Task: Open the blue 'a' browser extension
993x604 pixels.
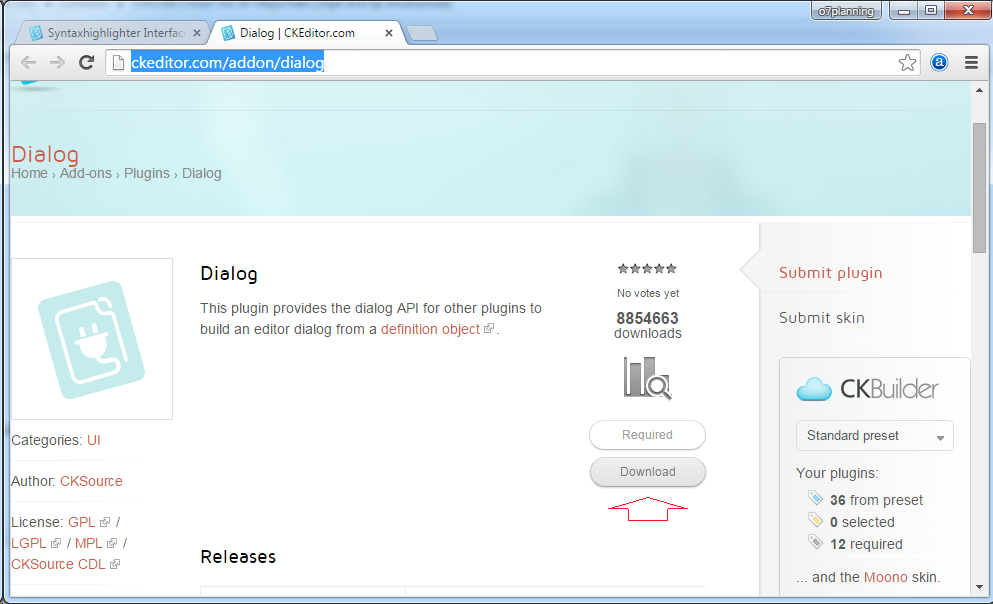Action: [939, 62]
